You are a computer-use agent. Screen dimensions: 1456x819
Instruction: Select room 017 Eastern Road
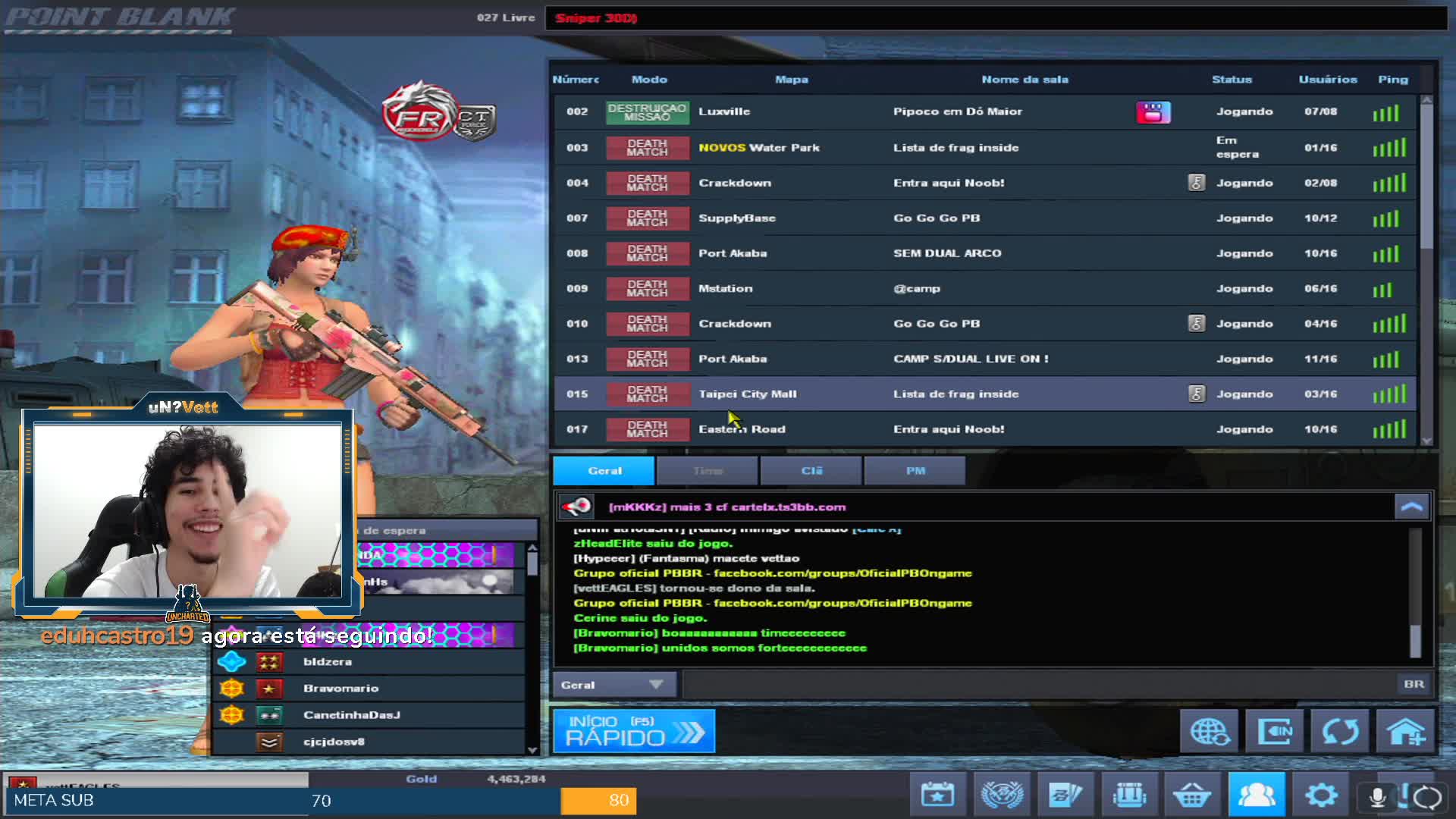coord(985,429)
